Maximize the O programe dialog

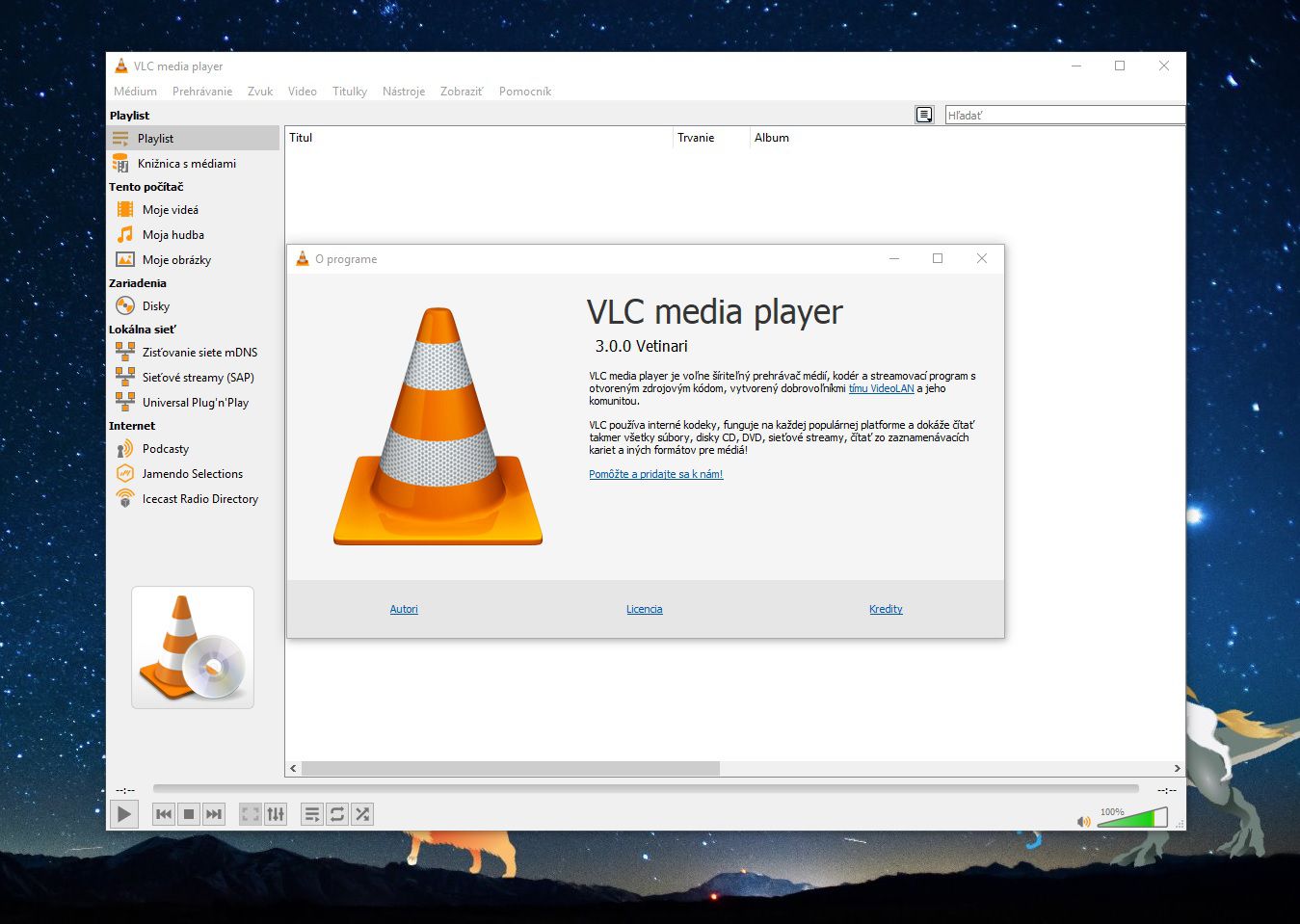[938, 258]
